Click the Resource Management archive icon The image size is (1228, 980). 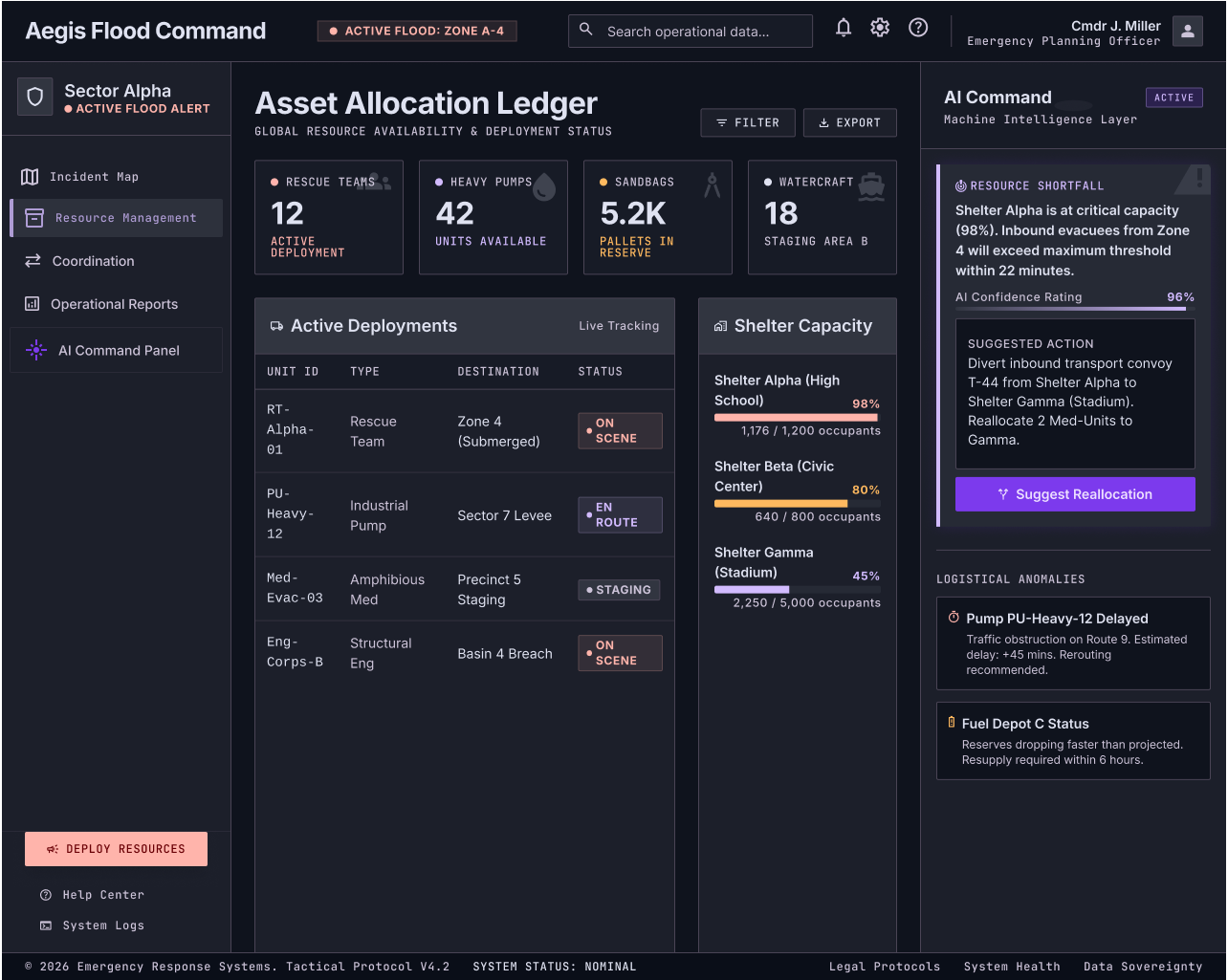34,218
